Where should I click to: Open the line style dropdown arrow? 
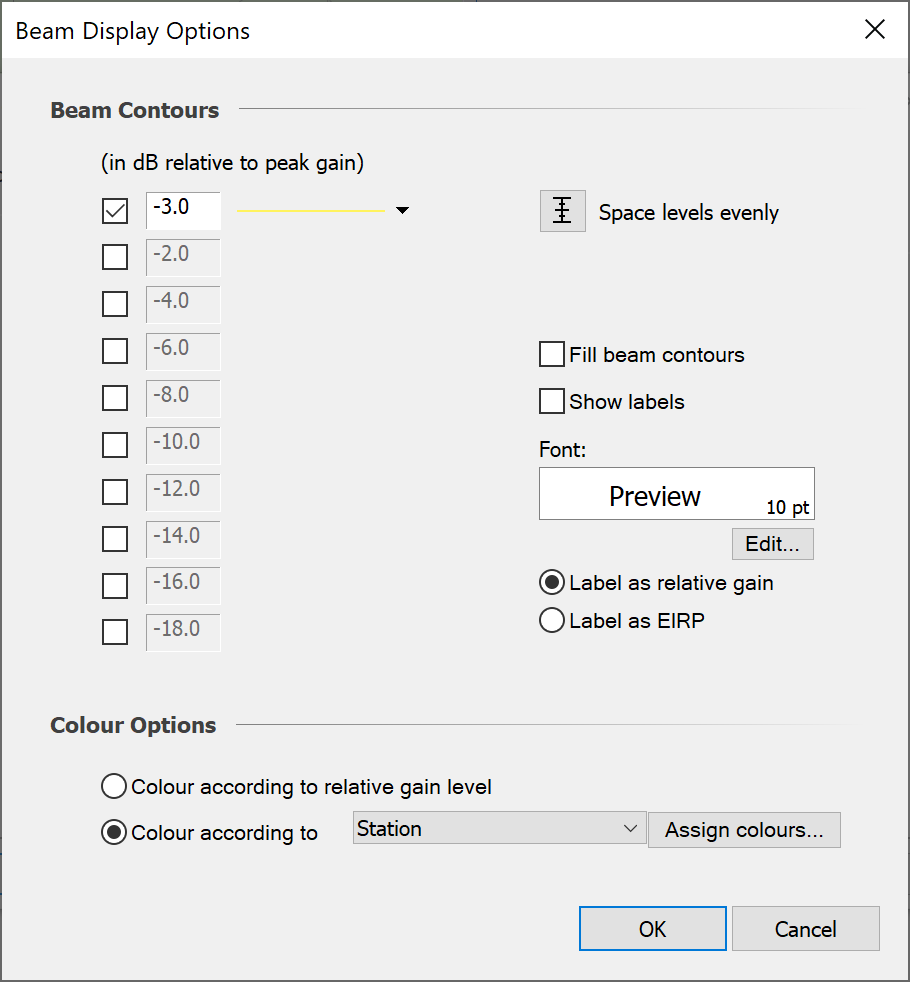point(402,210)
